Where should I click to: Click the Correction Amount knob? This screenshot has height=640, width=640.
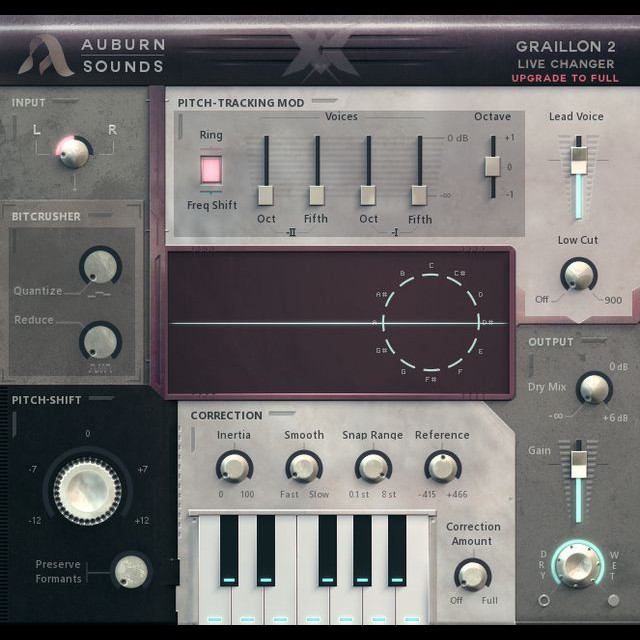(473, 575)
